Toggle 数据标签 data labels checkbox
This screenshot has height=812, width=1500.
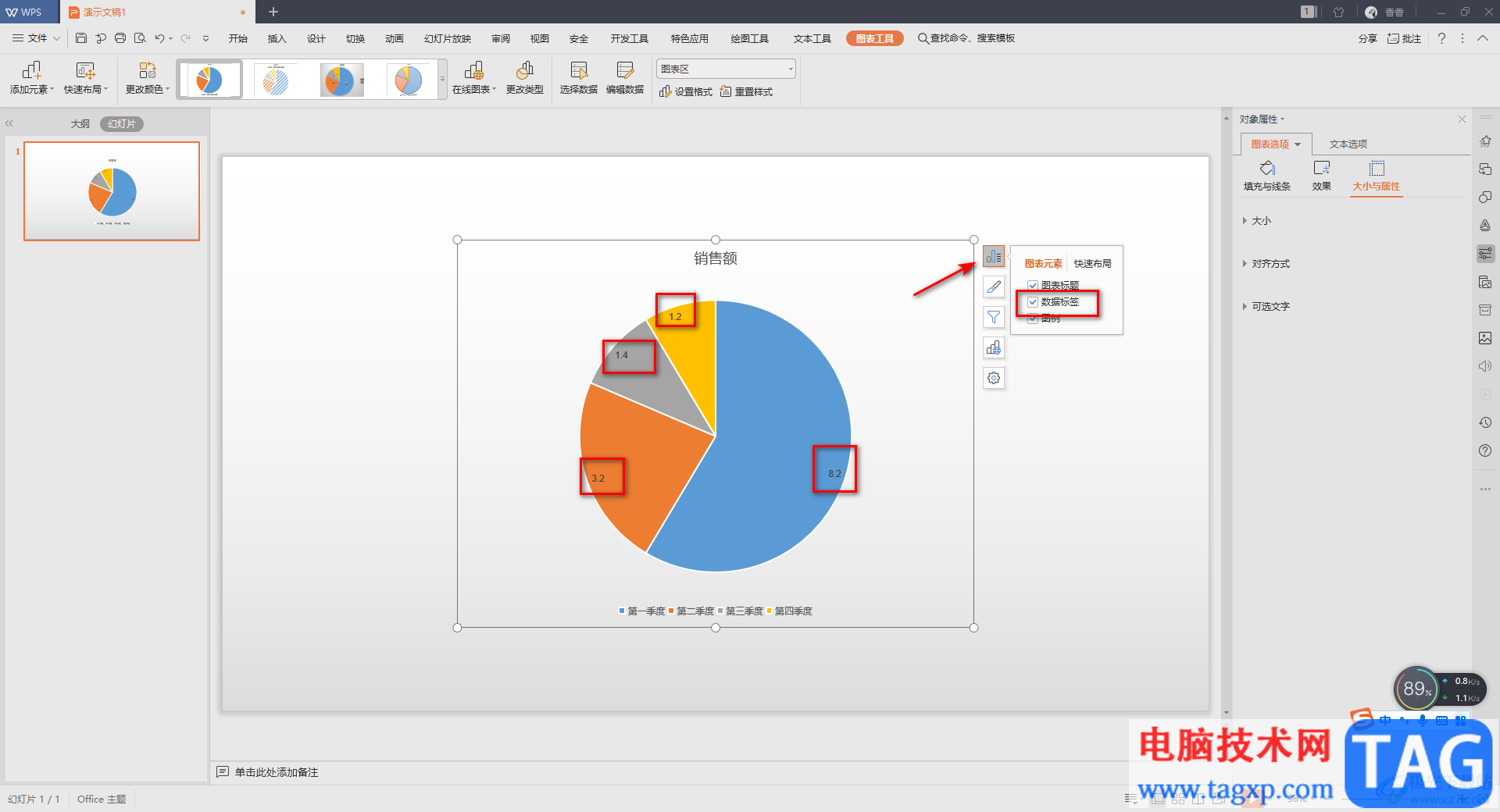point(1033,302)
